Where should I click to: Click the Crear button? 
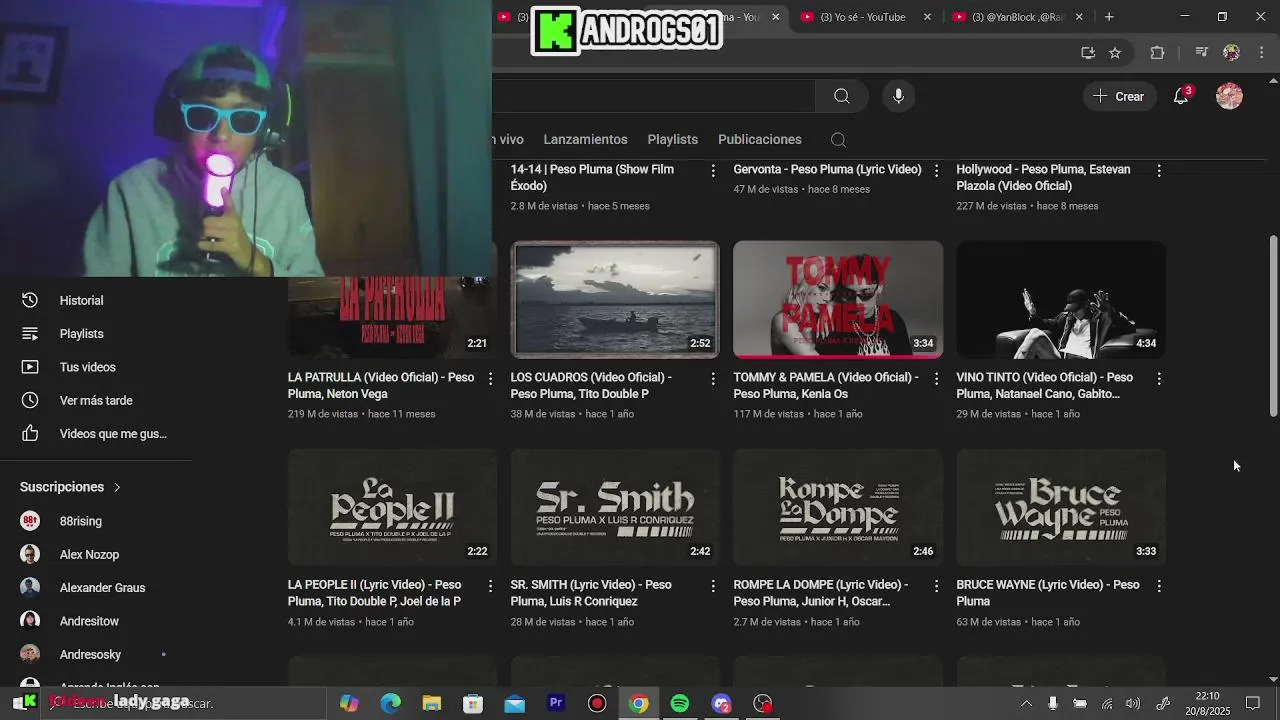[x=1119, y=96]
